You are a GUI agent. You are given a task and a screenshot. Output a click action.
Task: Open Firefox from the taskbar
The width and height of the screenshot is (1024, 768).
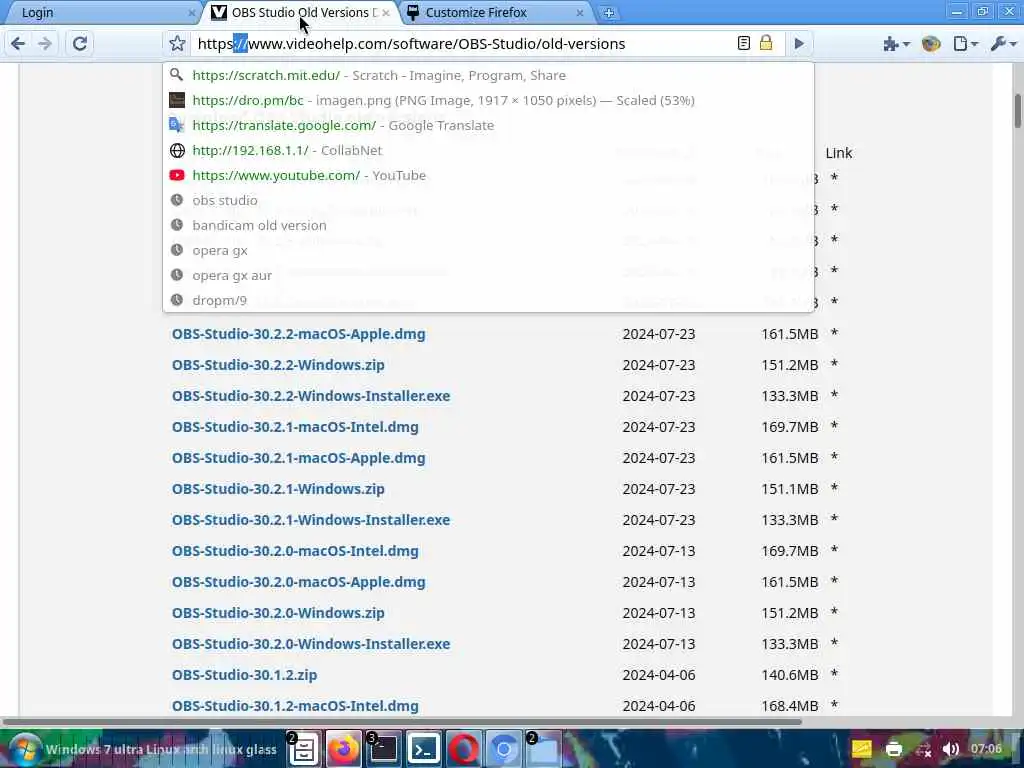tap(344, 749)
